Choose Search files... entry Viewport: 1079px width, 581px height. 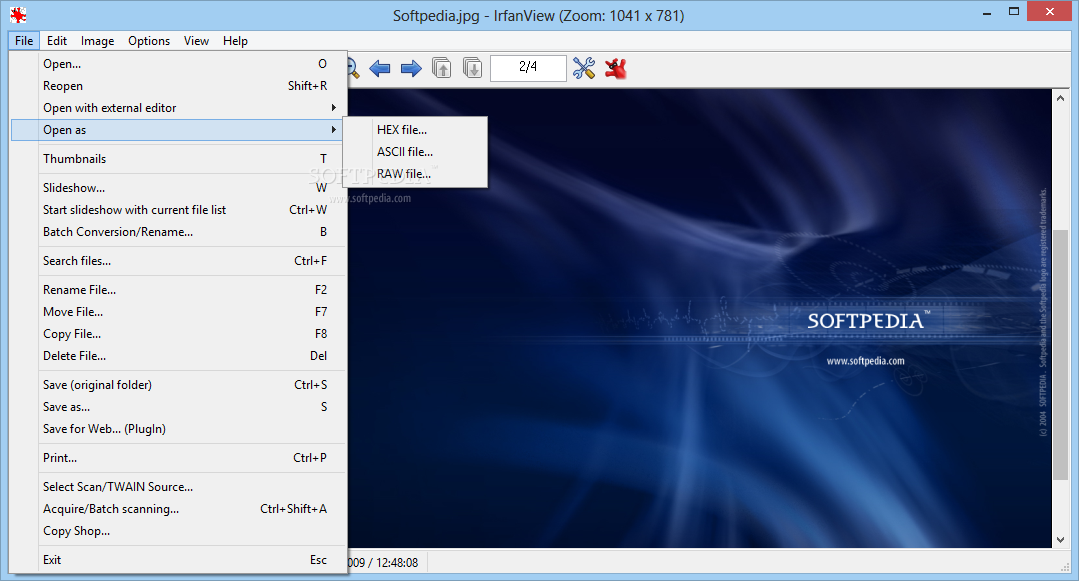(x=178, y=261)
